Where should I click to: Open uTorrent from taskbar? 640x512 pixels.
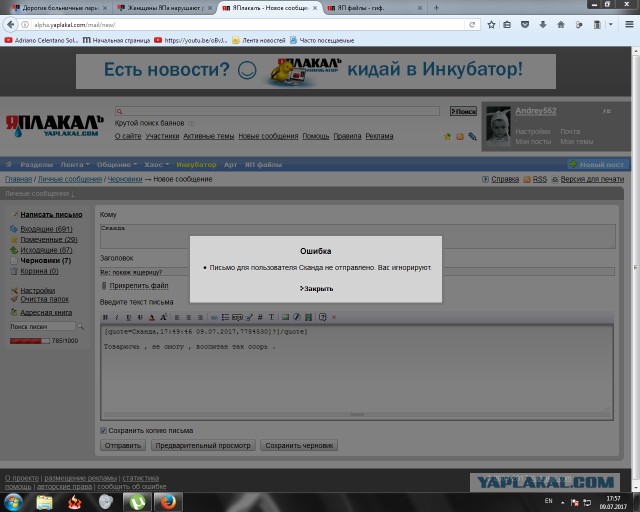[x=137, y=502]
